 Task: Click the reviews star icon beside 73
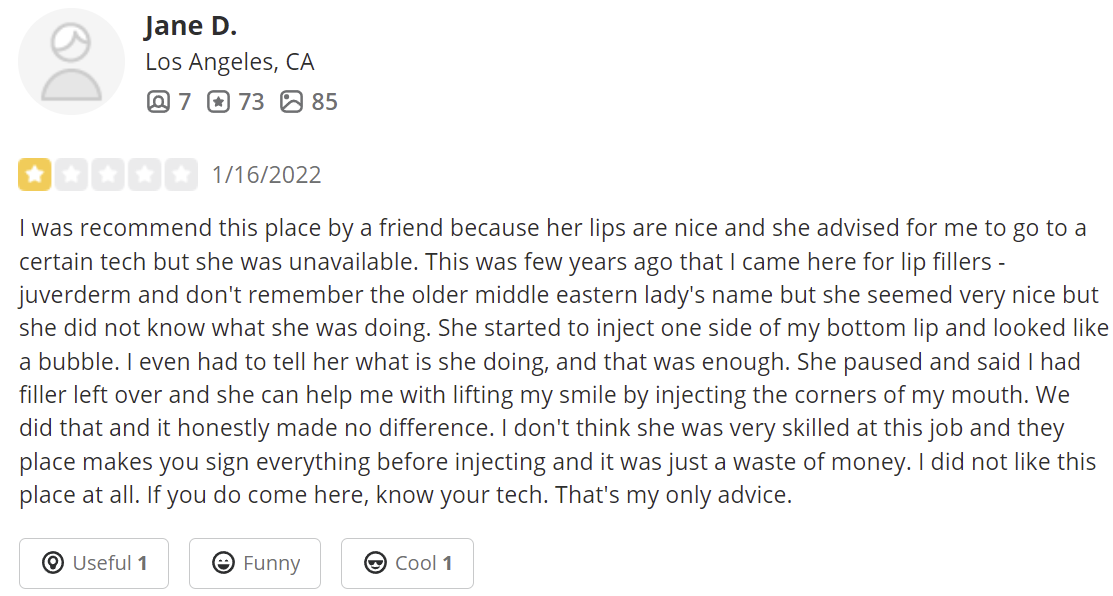click(218, 101)
